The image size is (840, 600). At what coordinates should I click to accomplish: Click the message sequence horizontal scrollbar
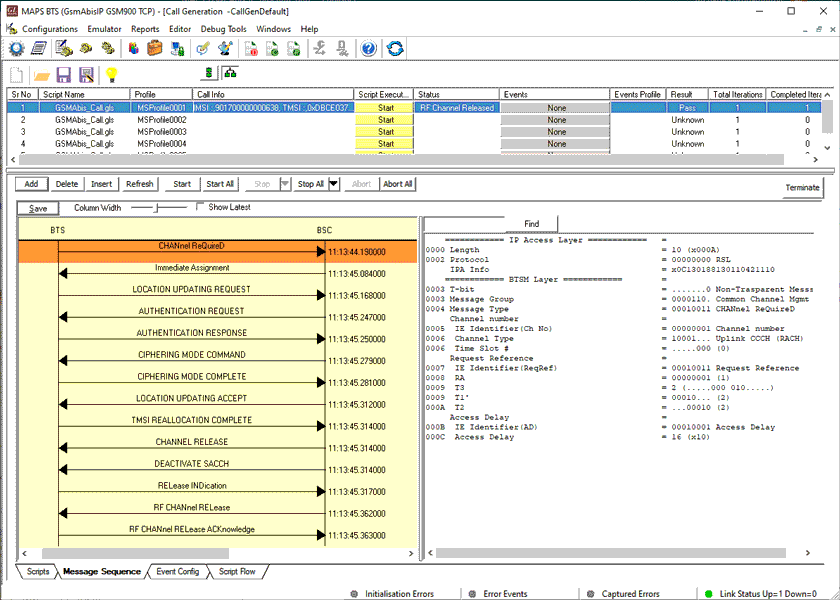coord(135,553)
